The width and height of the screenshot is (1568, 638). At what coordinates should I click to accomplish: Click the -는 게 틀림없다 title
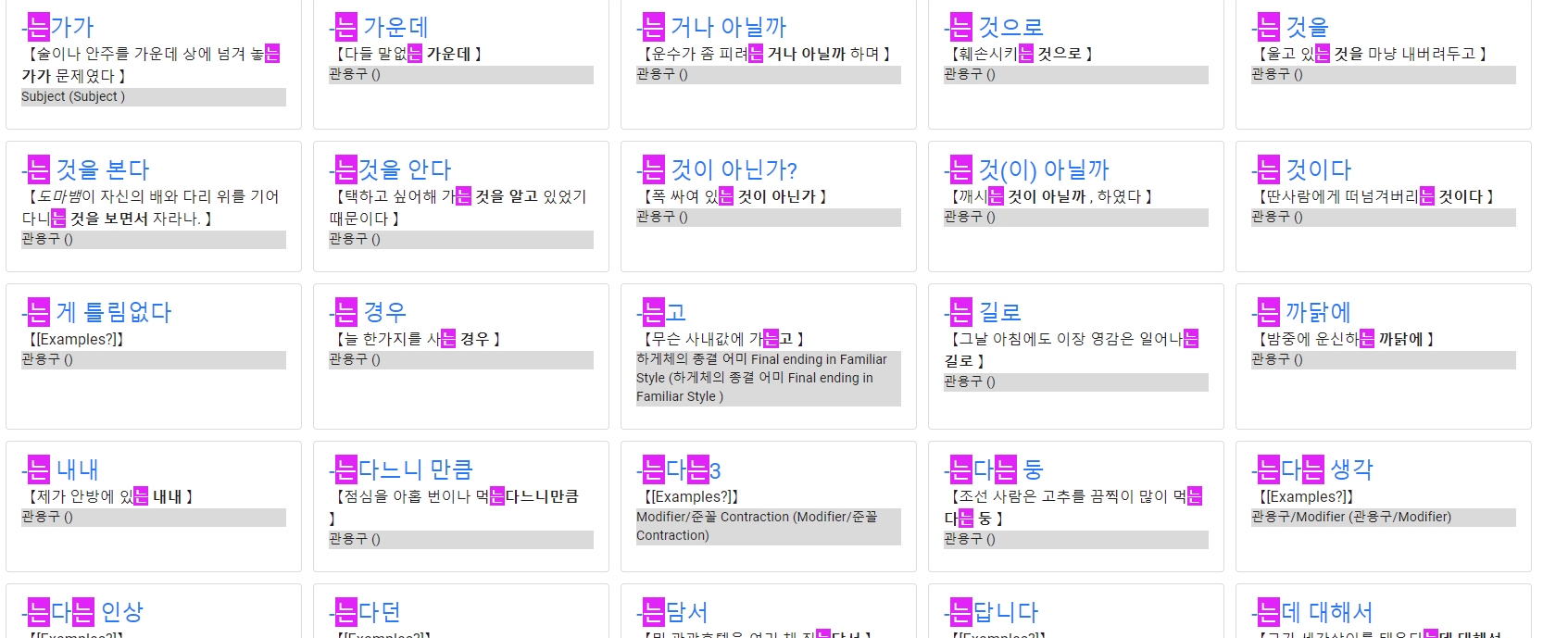[96, 312]
